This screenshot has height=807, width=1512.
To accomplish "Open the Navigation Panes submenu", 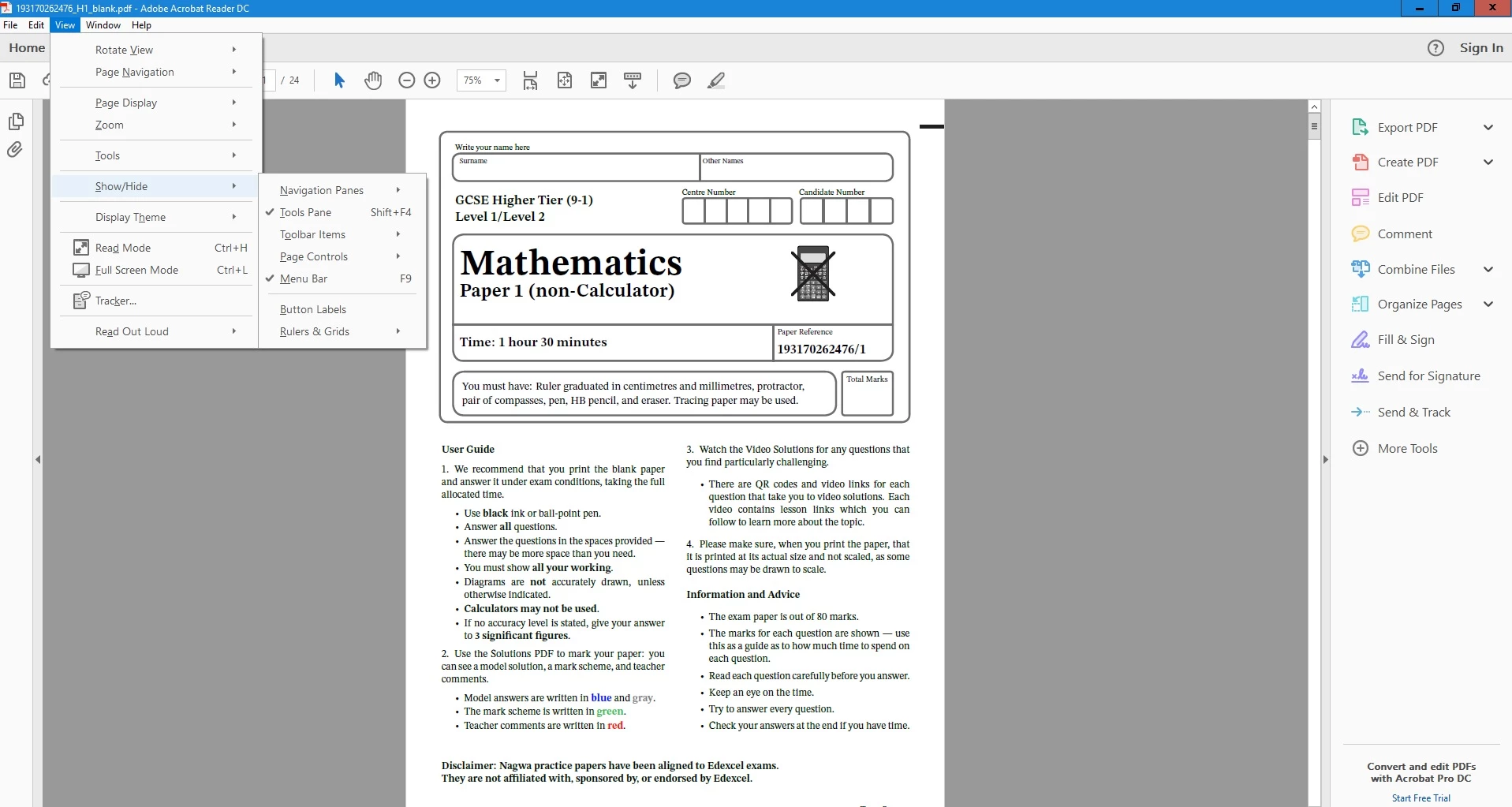I will pos(342,190).
